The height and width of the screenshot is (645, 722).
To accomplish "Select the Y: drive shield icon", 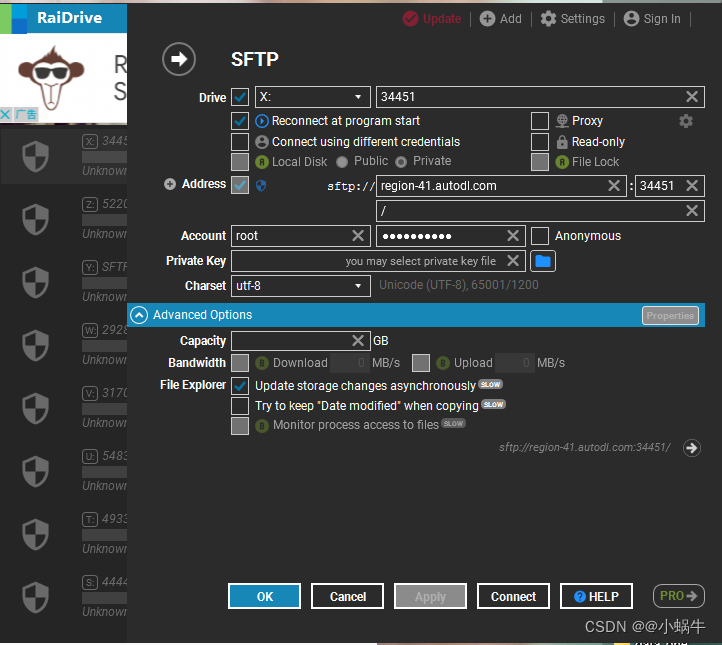I will (35, 282).
